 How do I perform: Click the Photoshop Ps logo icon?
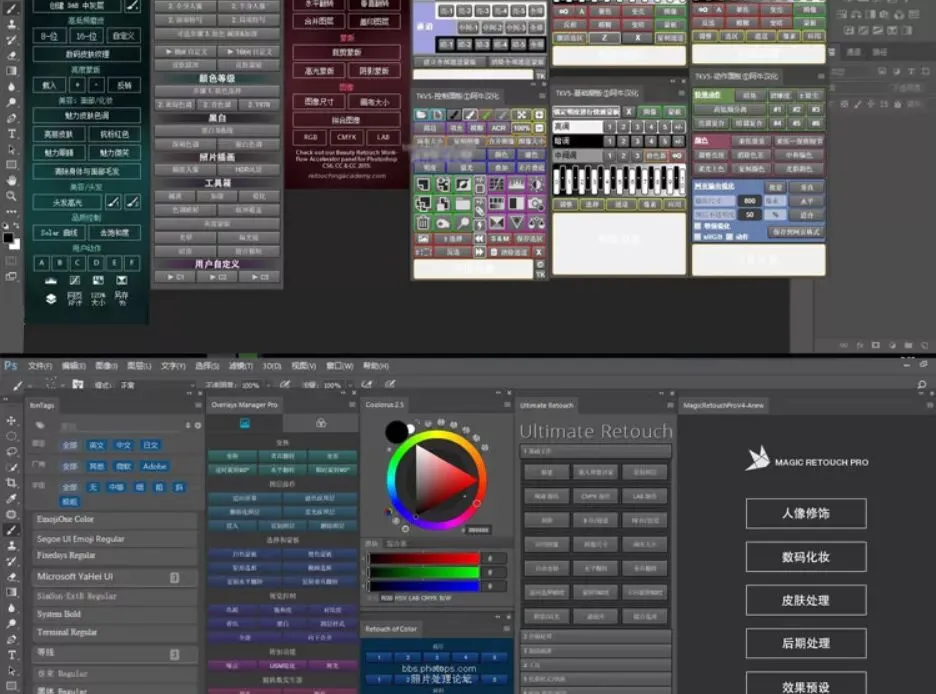pos(11,365)
